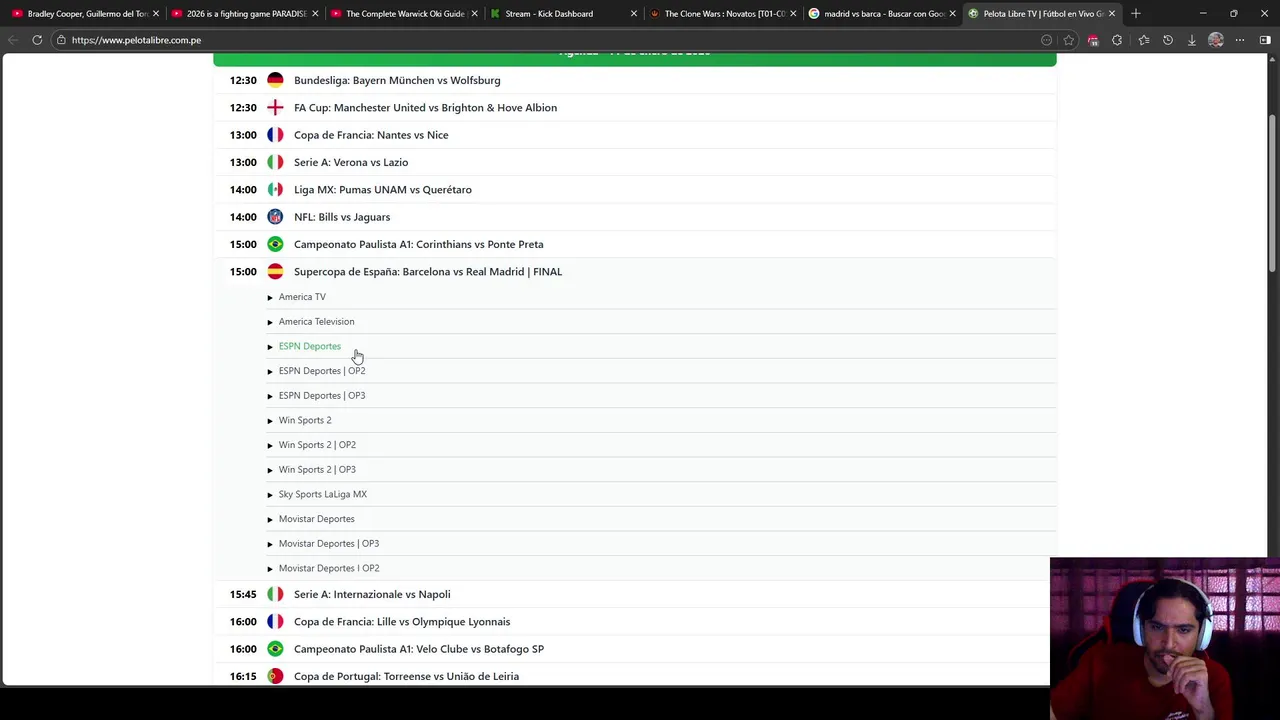
Task: Click the back arrow in browser toolbar
Action: tap(13, 40)
